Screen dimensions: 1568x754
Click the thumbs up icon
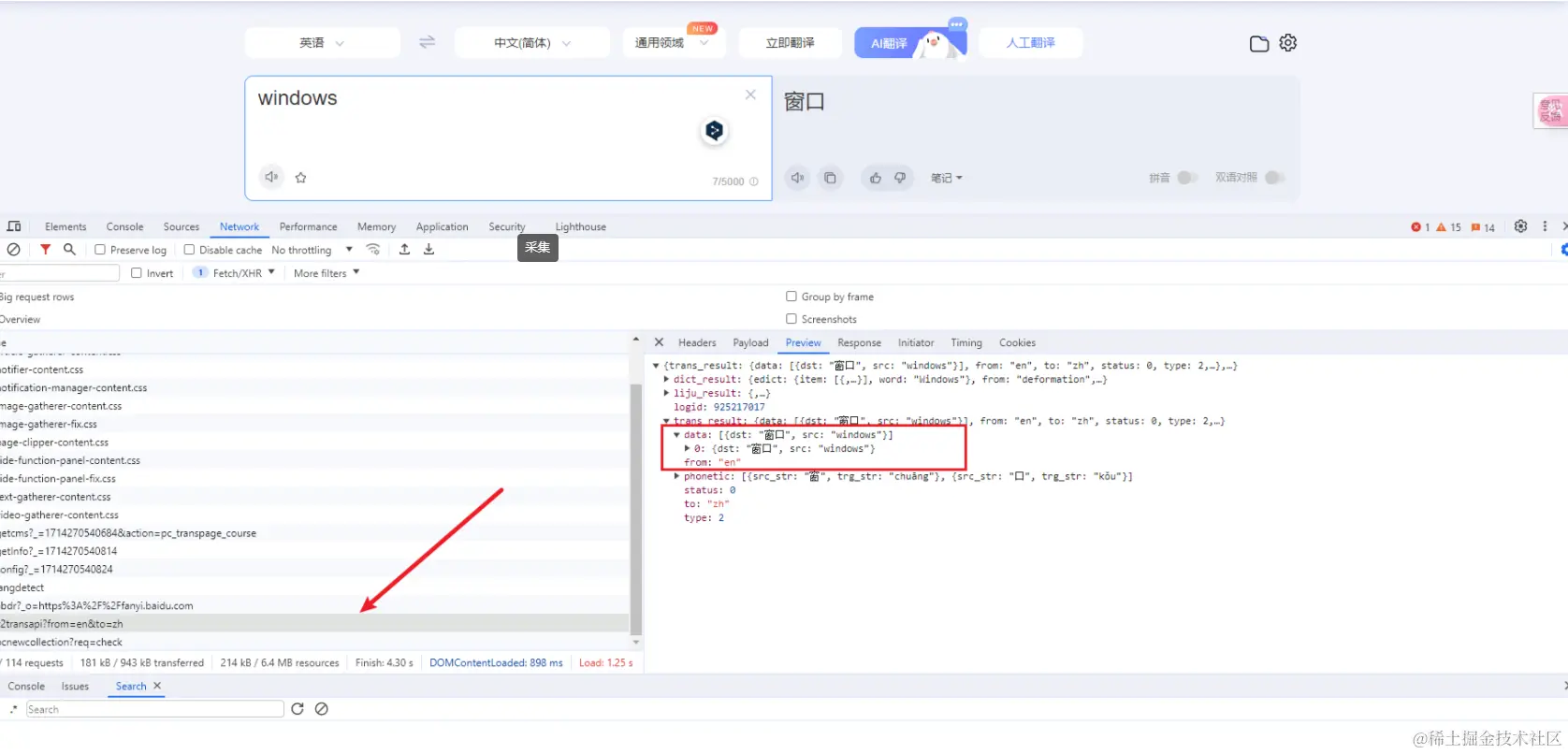click(876, 177)
